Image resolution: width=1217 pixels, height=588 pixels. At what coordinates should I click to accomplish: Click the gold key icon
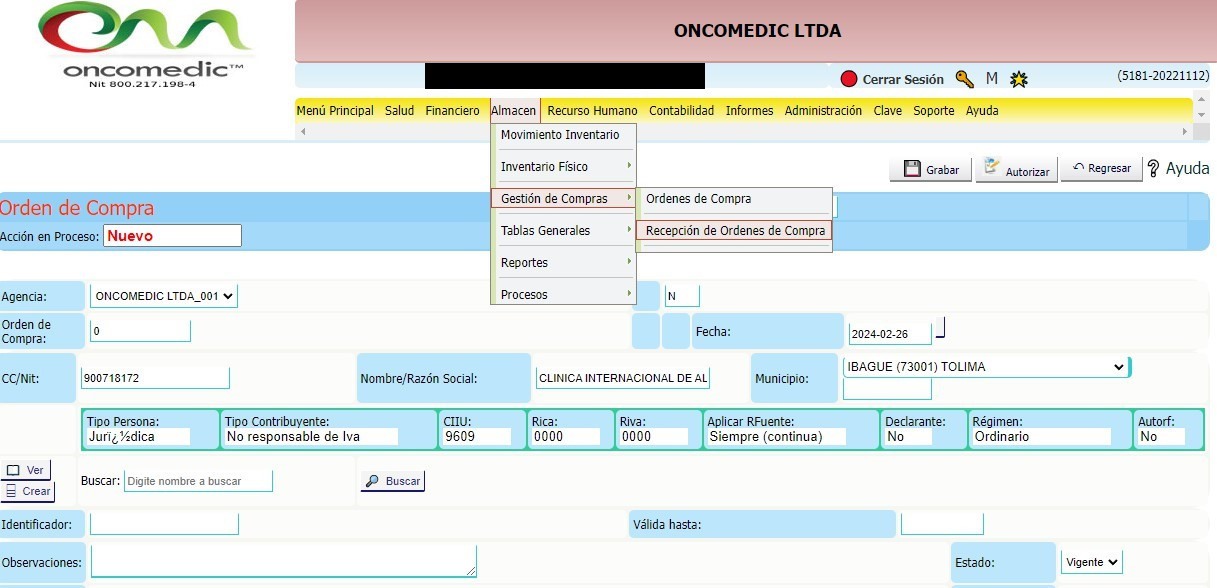pyautogui.click(x=964, y=79)
